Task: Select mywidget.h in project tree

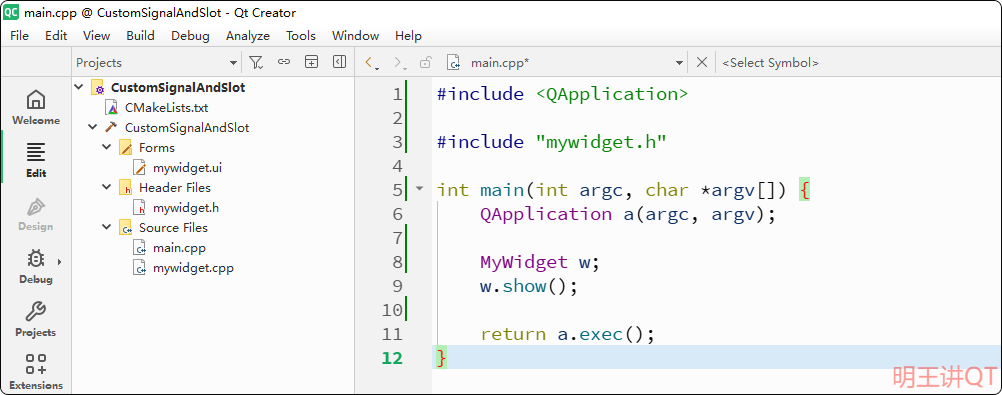Action: click(x=186, y=208)
